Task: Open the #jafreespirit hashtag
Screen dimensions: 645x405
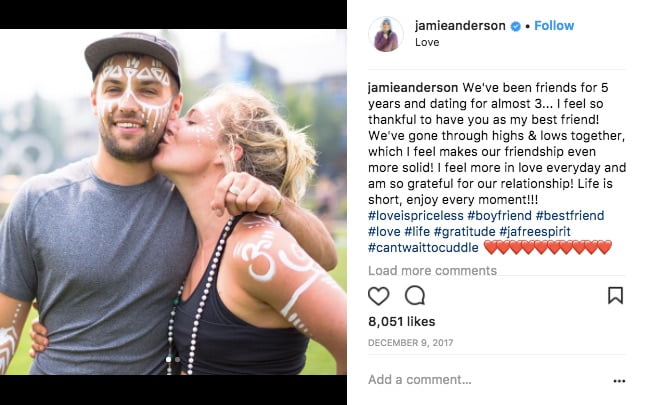Action: click(x=535, y=231)
